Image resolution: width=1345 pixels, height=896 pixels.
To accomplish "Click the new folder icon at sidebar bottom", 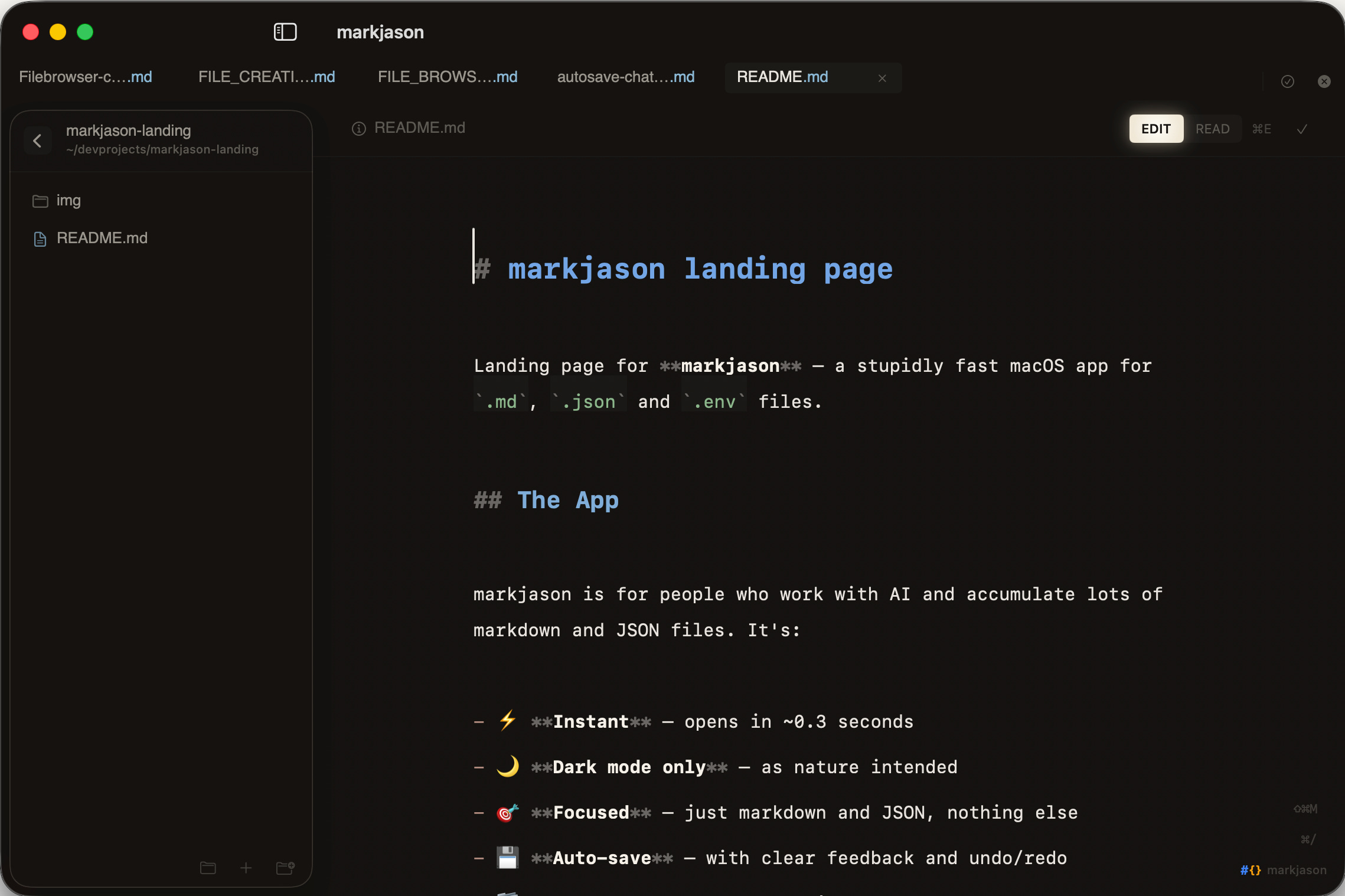I will tap(286, 868).
